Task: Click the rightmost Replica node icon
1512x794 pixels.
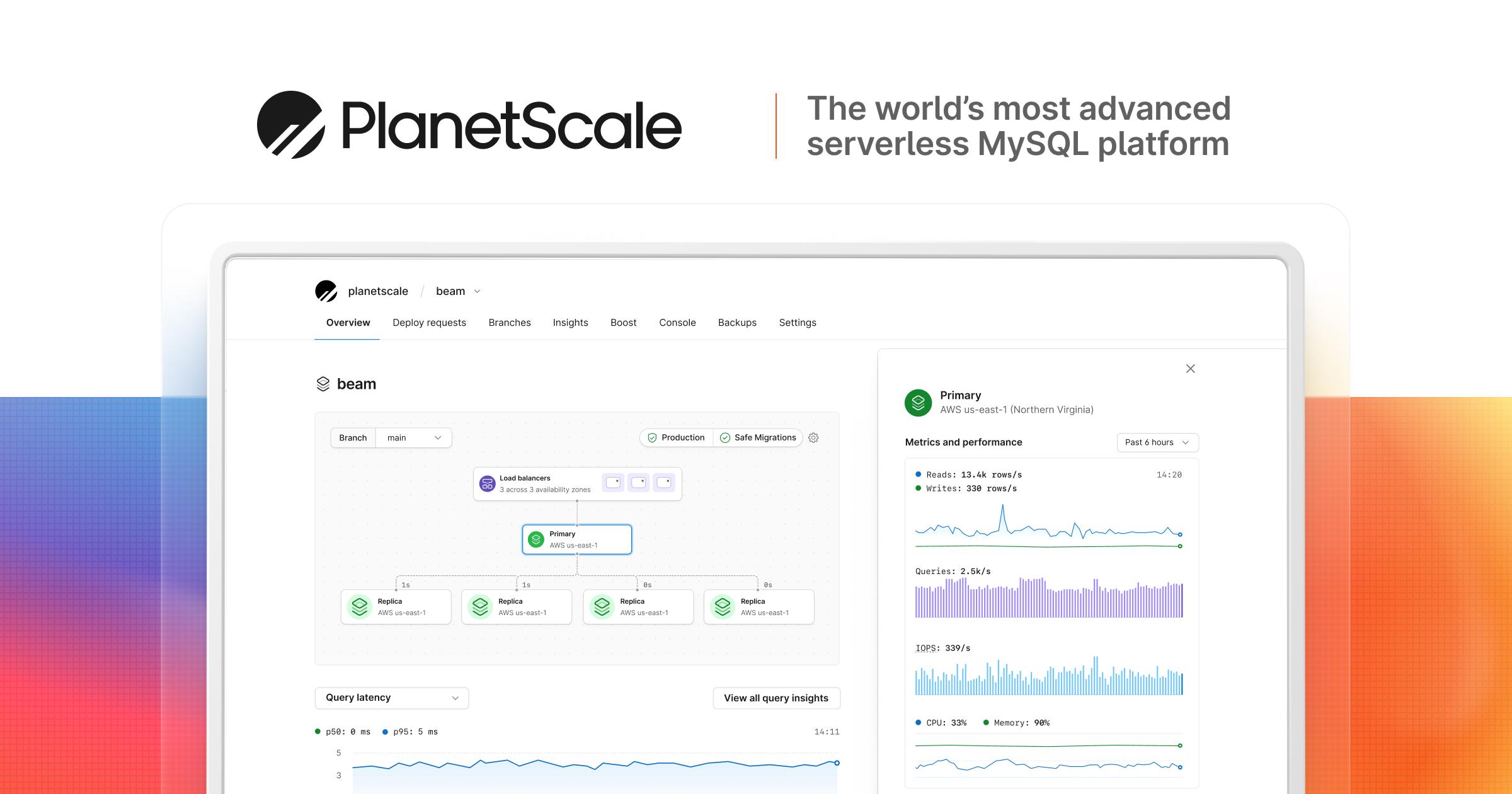Action: pos(722,606)
